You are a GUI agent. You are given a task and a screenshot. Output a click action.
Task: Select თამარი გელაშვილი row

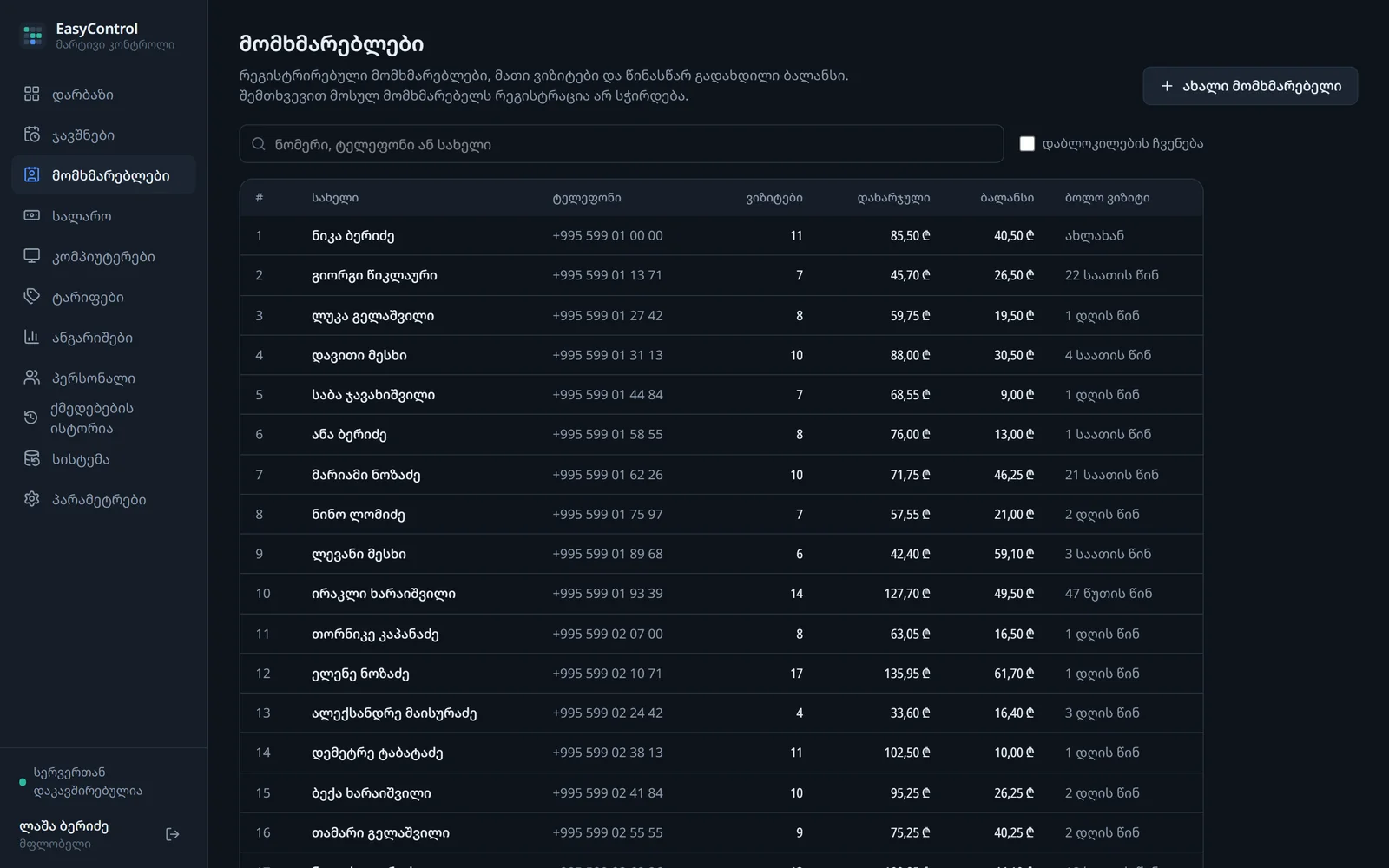721,832
